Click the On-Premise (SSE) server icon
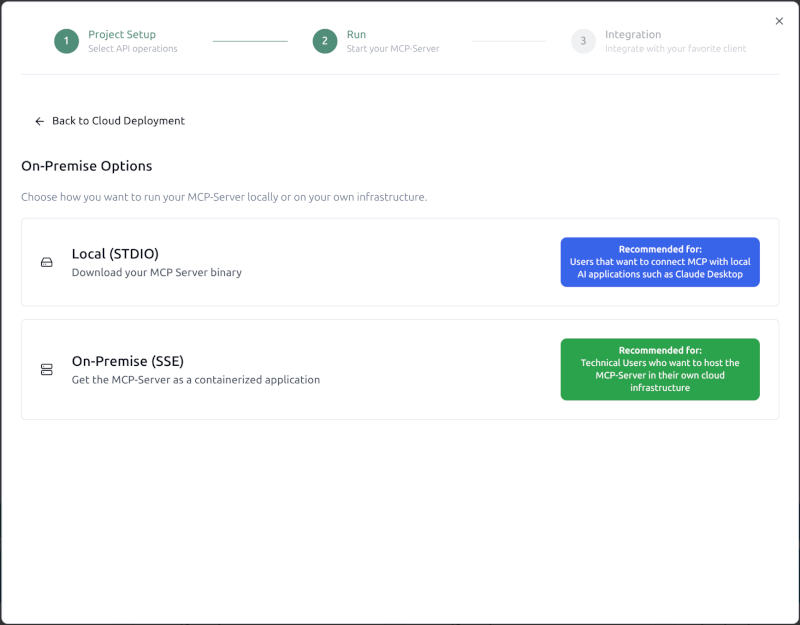The width and height of the screenshot is (800, 625). (x=46, y=370)
